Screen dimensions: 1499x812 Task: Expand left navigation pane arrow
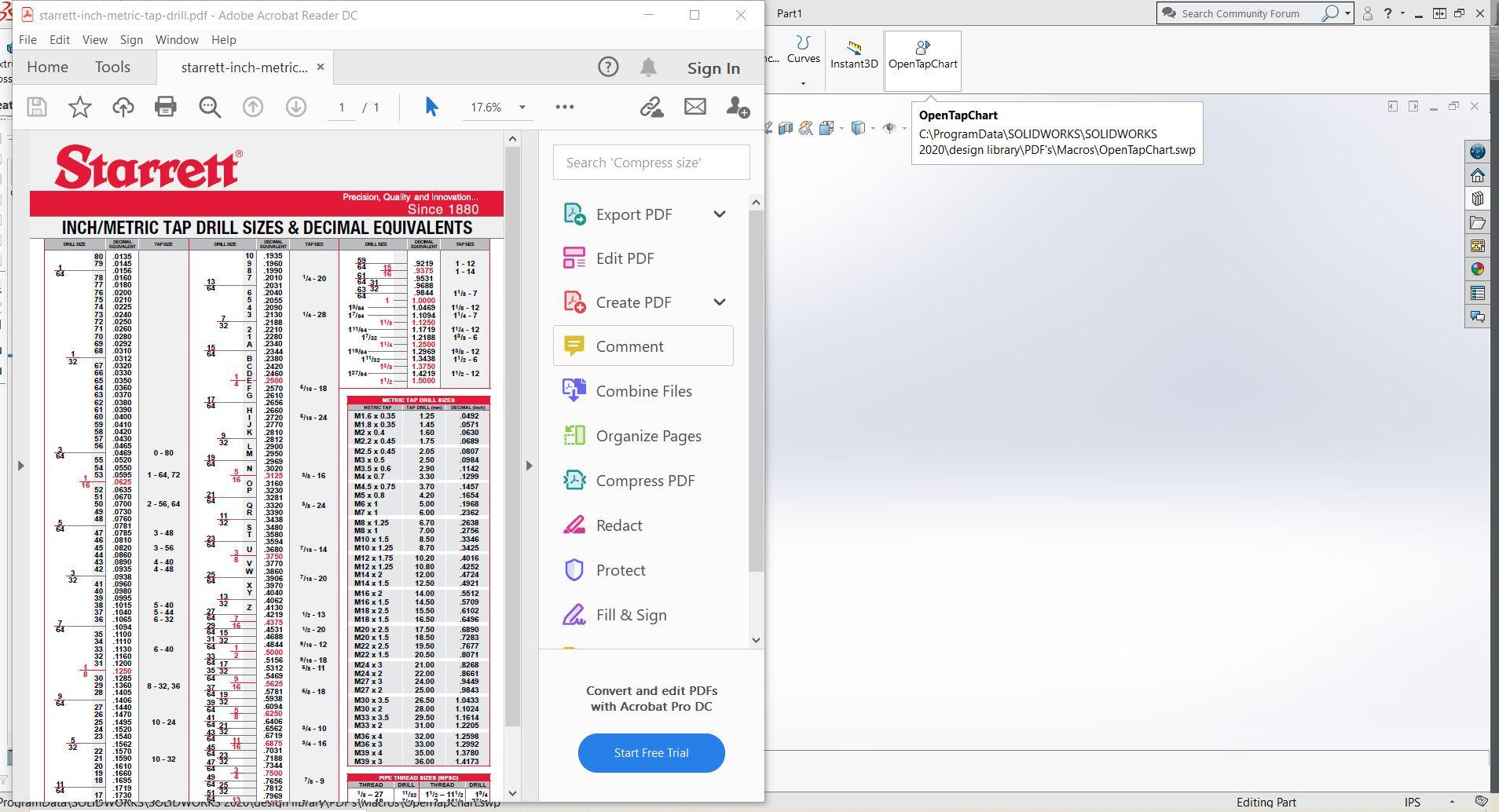[21, 466]
